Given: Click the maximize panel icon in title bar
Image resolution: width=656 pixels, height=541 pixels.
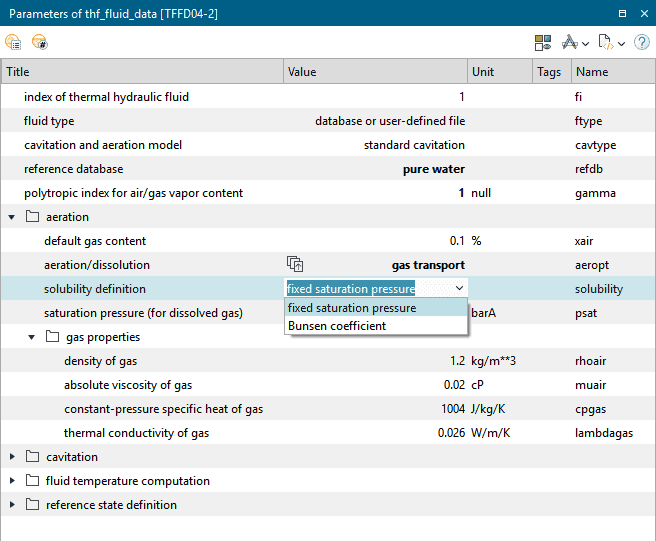Looking at the screenshot, I should click(x=622, y=13).
